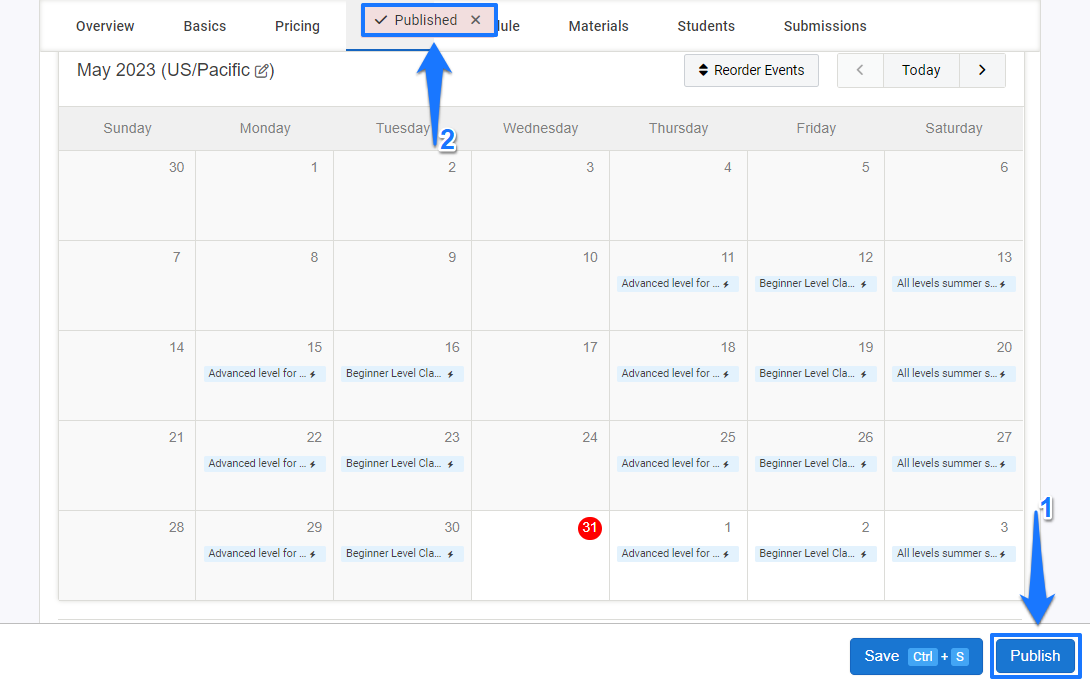Jump to Today in calendar
Image resolution: width=1090 pixels, height=687 pixels.
click(921, 70)
